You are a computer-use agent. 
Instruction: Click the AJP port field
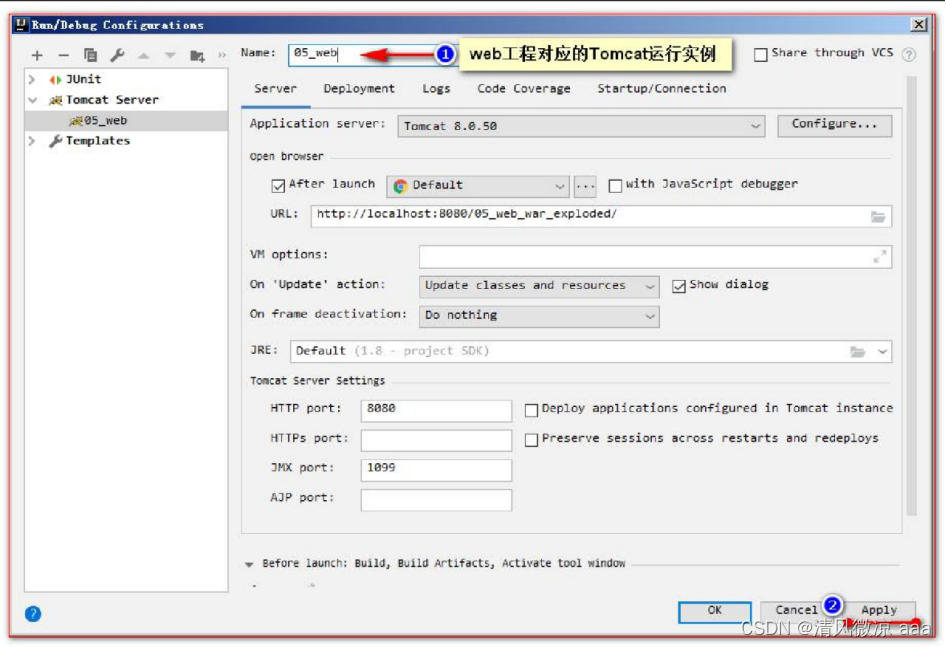tap(436, 500)
